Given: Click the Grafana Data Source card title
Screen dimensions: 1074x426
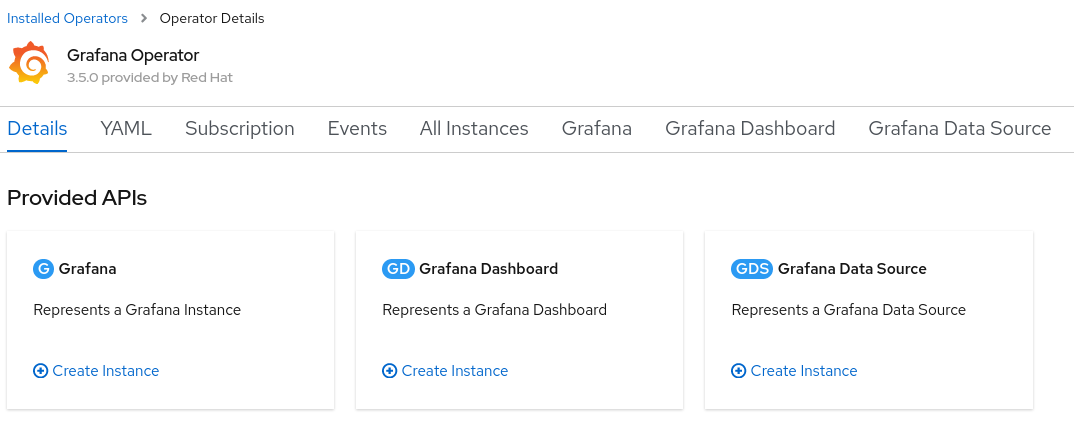Looking at the screenshot, I should pos(852,268).
